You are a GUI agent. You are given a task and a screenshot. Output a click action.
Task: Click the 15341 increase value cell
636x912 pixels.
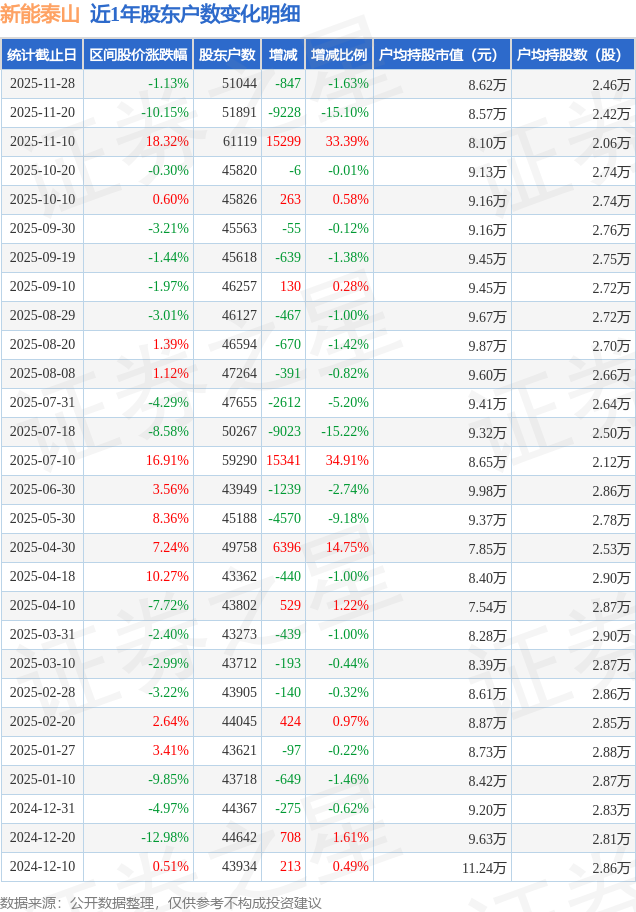coord(283,461)
